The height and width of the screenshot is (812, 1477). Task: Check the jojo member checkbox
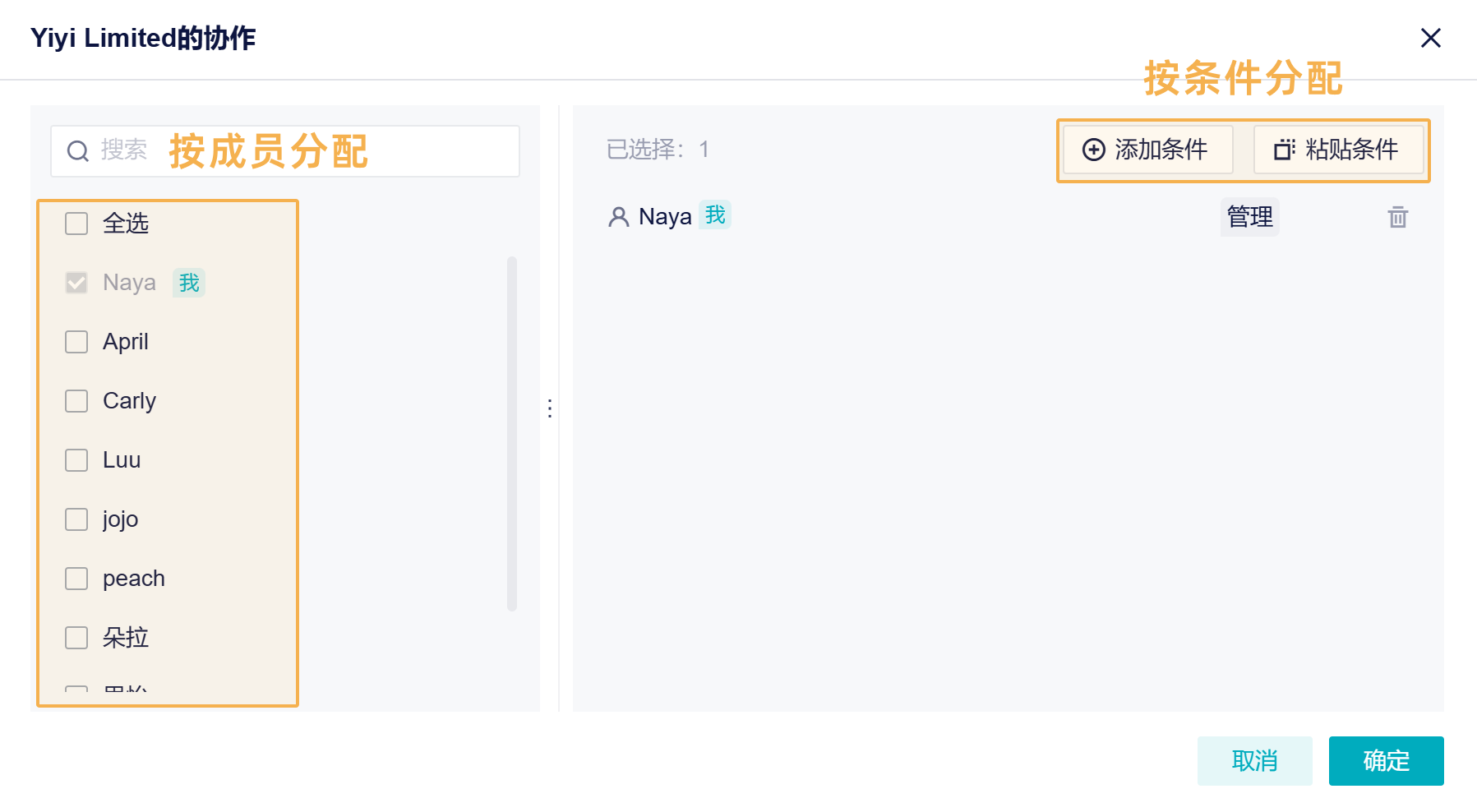tap(76, 519)
